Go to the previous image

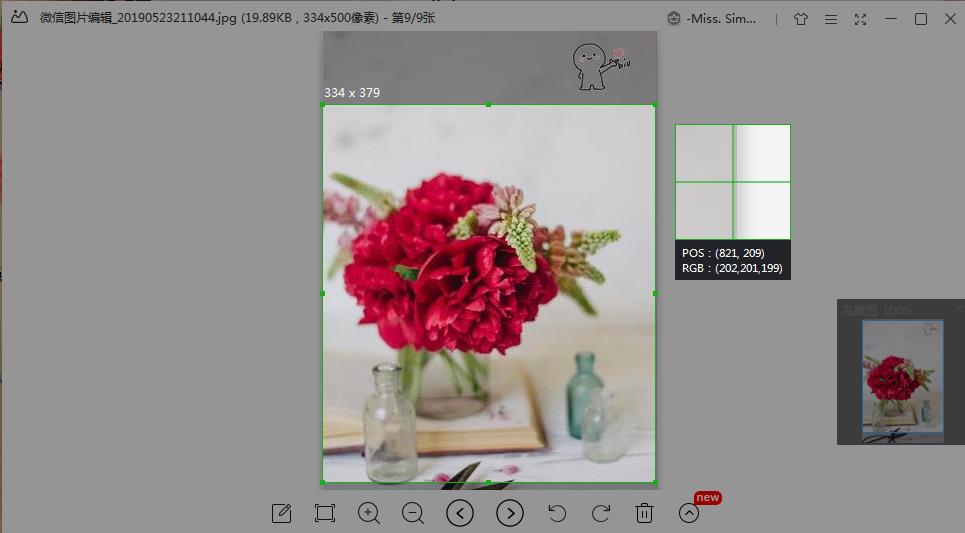point(460,513)
